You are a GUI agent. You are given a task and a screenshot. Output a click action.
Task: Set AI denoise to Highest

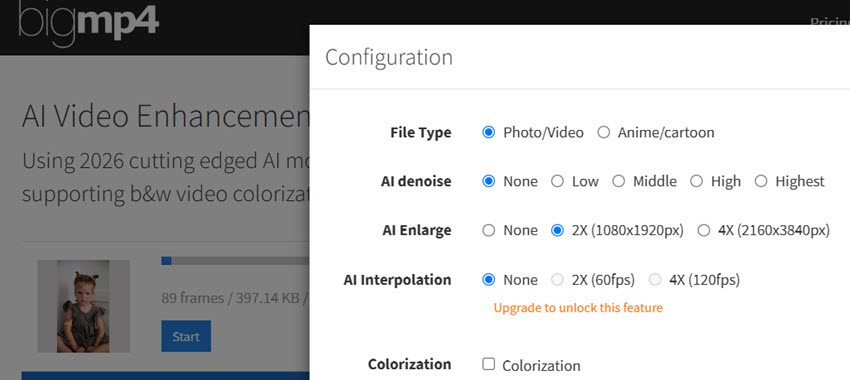(x=761, y=181)
